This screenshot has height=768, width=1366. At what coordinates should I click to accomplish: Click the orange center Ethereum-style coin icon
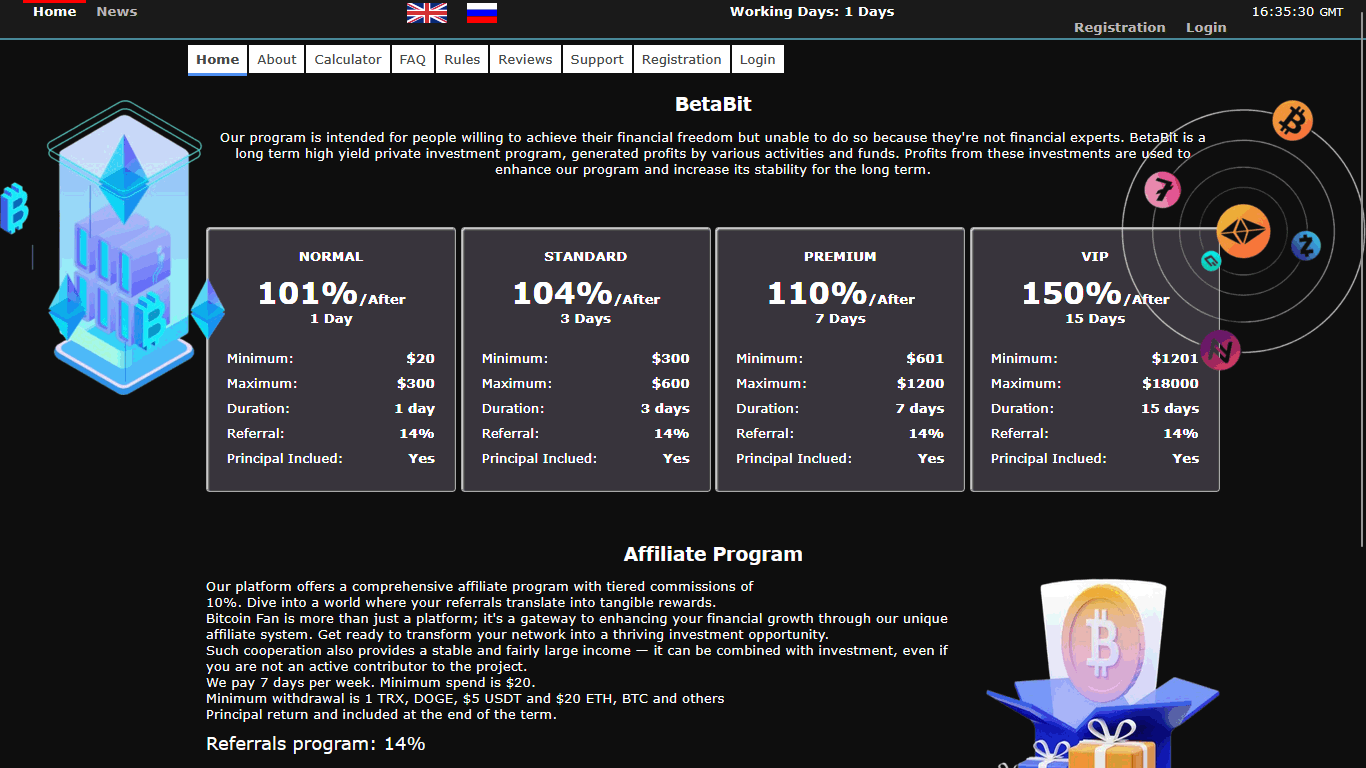[x=1243, y=231]
